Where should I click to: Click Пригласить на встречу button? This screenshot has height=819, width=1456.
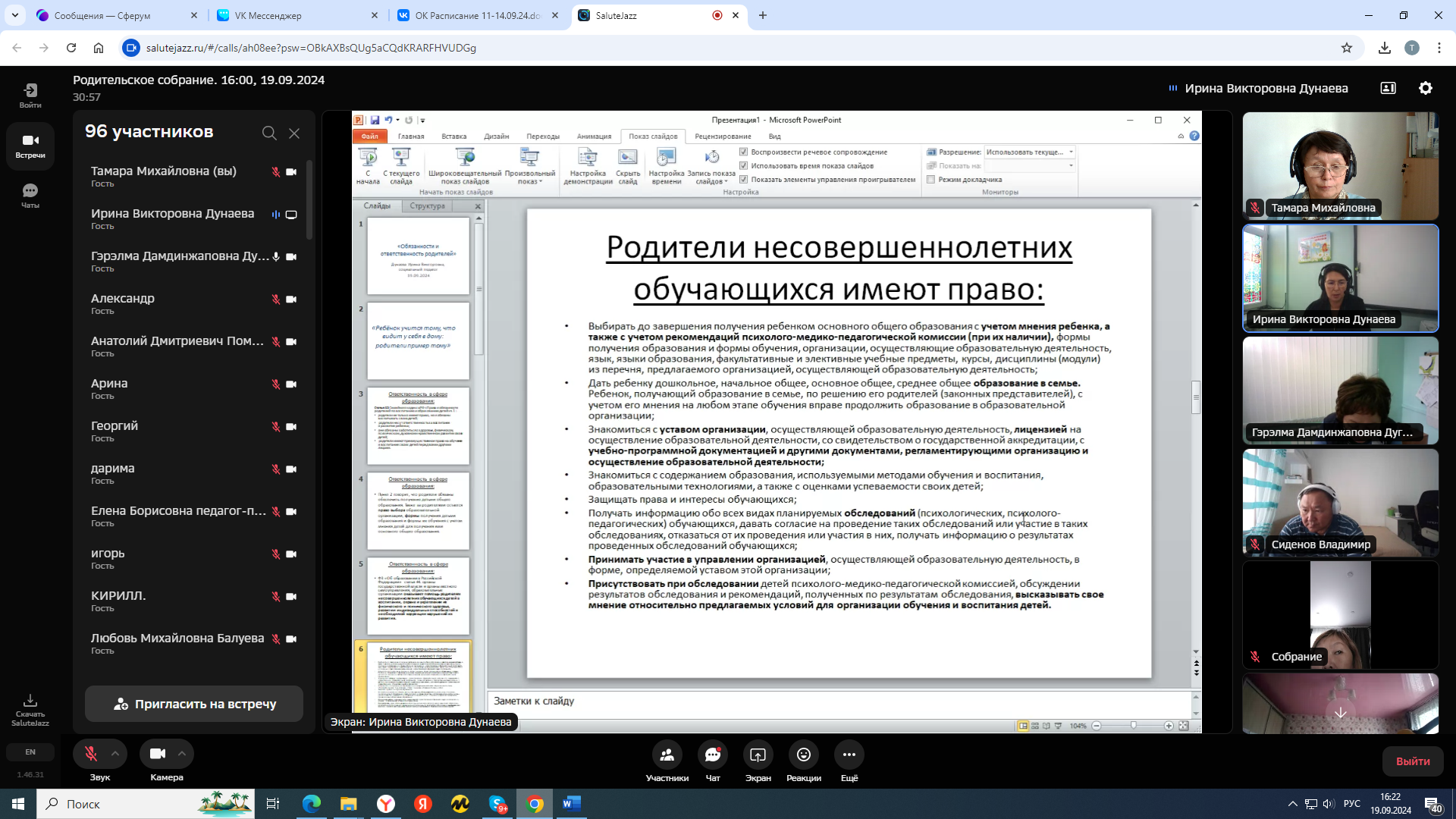pyautogui.click(x=194, y=704)
